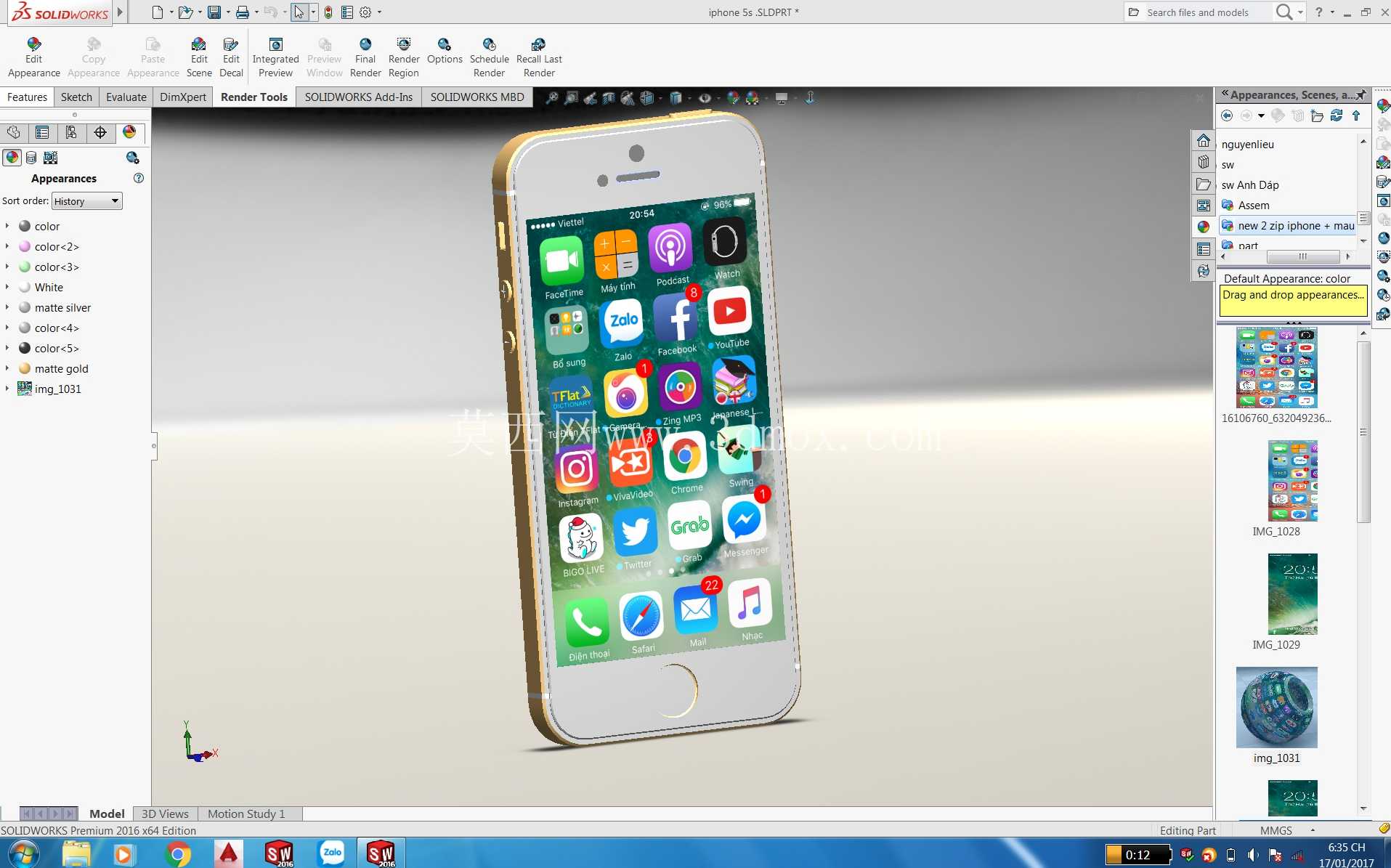Open File Explorer task pane tab

point(1204,184)
